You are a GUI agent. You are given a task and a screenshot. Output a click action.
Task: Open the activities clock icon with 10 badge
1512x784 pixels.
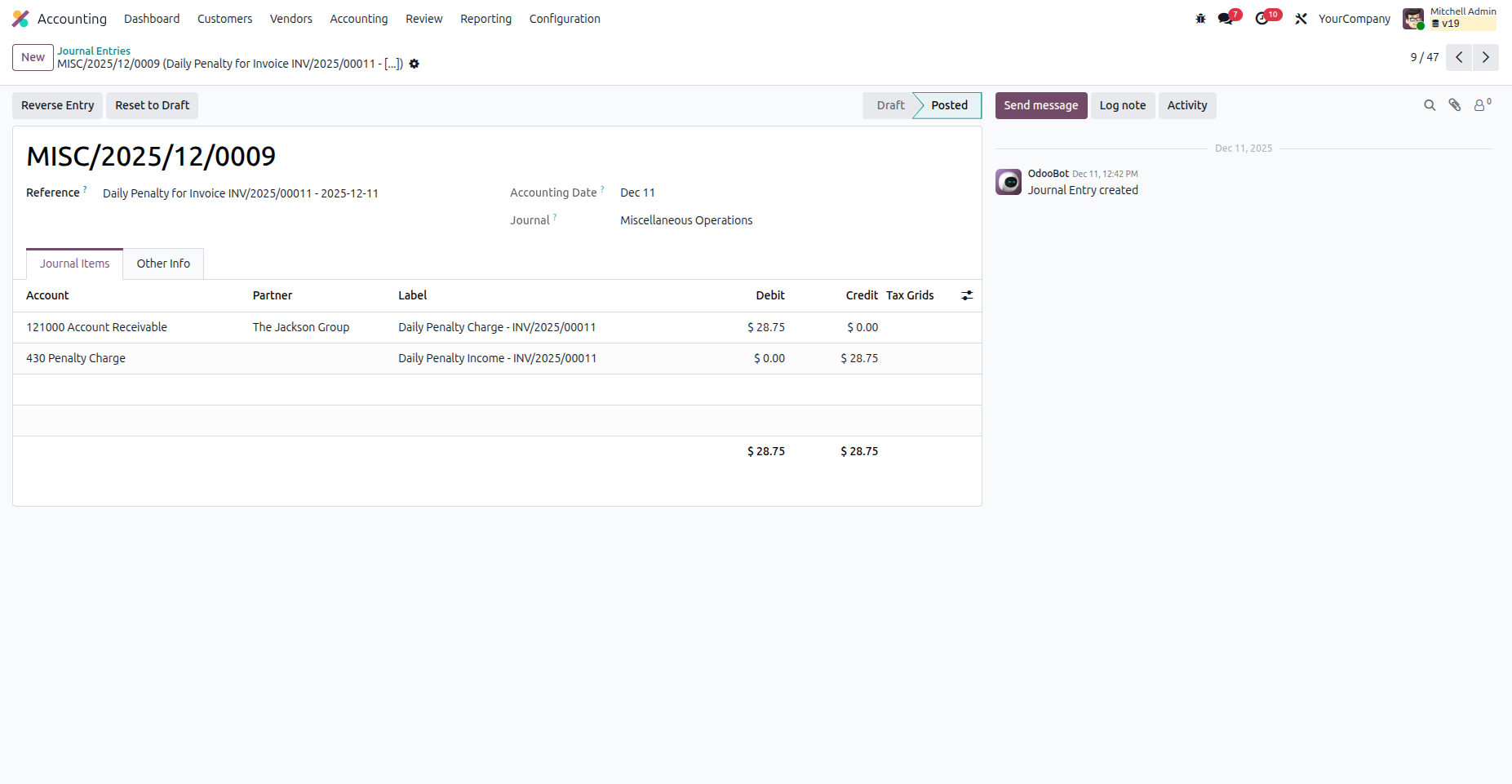pos(1267,18)
